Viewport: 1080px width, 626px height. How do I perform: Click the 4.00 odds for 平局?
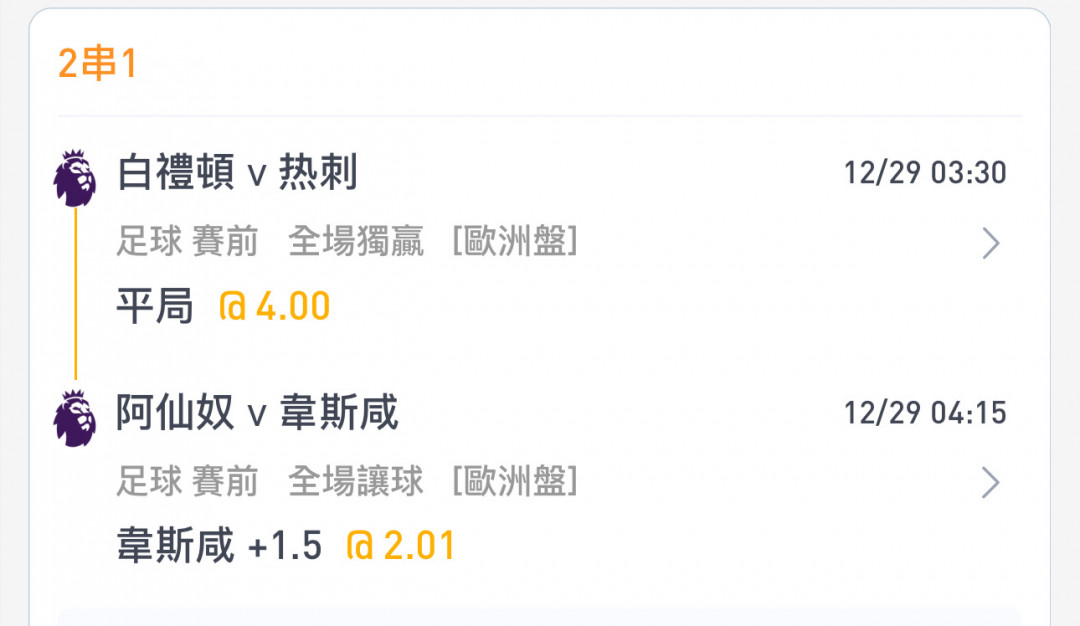click(x=275, y=307)
